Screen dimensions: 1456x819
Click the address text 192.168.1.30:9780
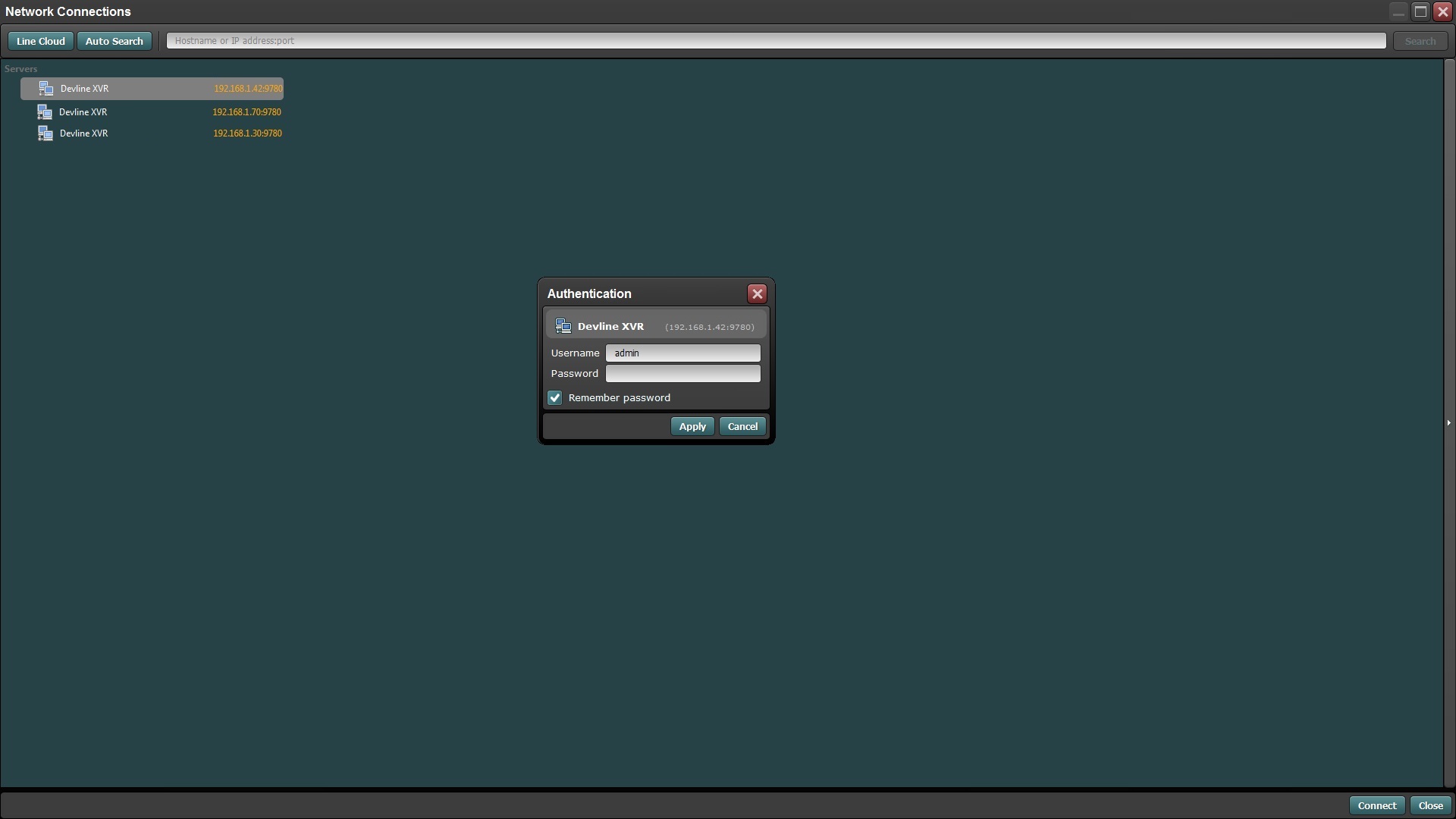pos(247,133)
